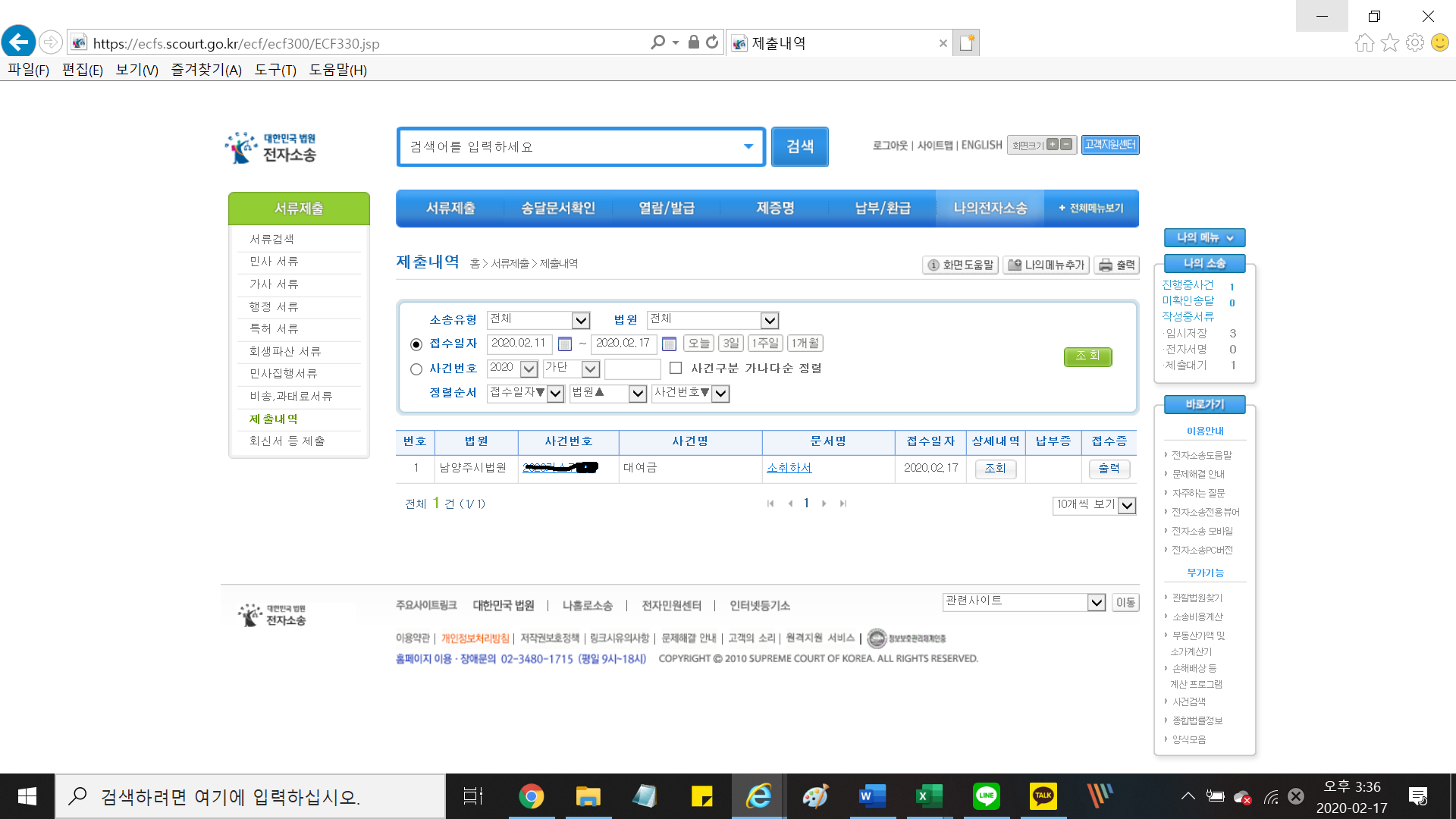Image resolution: width=1456 pixels, height=819 pixels.
Task: Open the 소취하서 document link
Action: coord(789,468)
